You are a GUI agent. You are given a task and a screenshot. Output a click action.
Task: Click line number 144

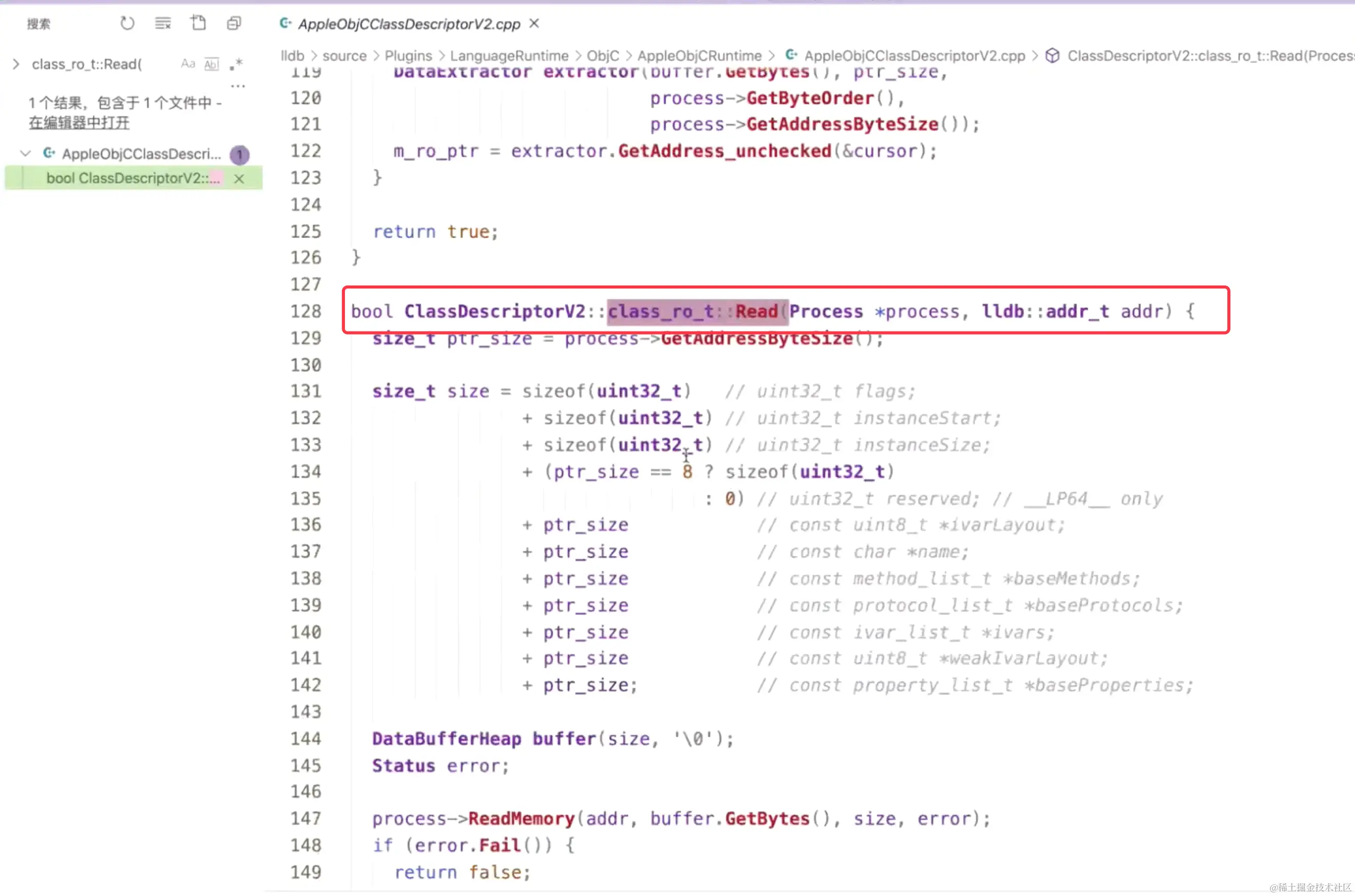click(306, 738)
